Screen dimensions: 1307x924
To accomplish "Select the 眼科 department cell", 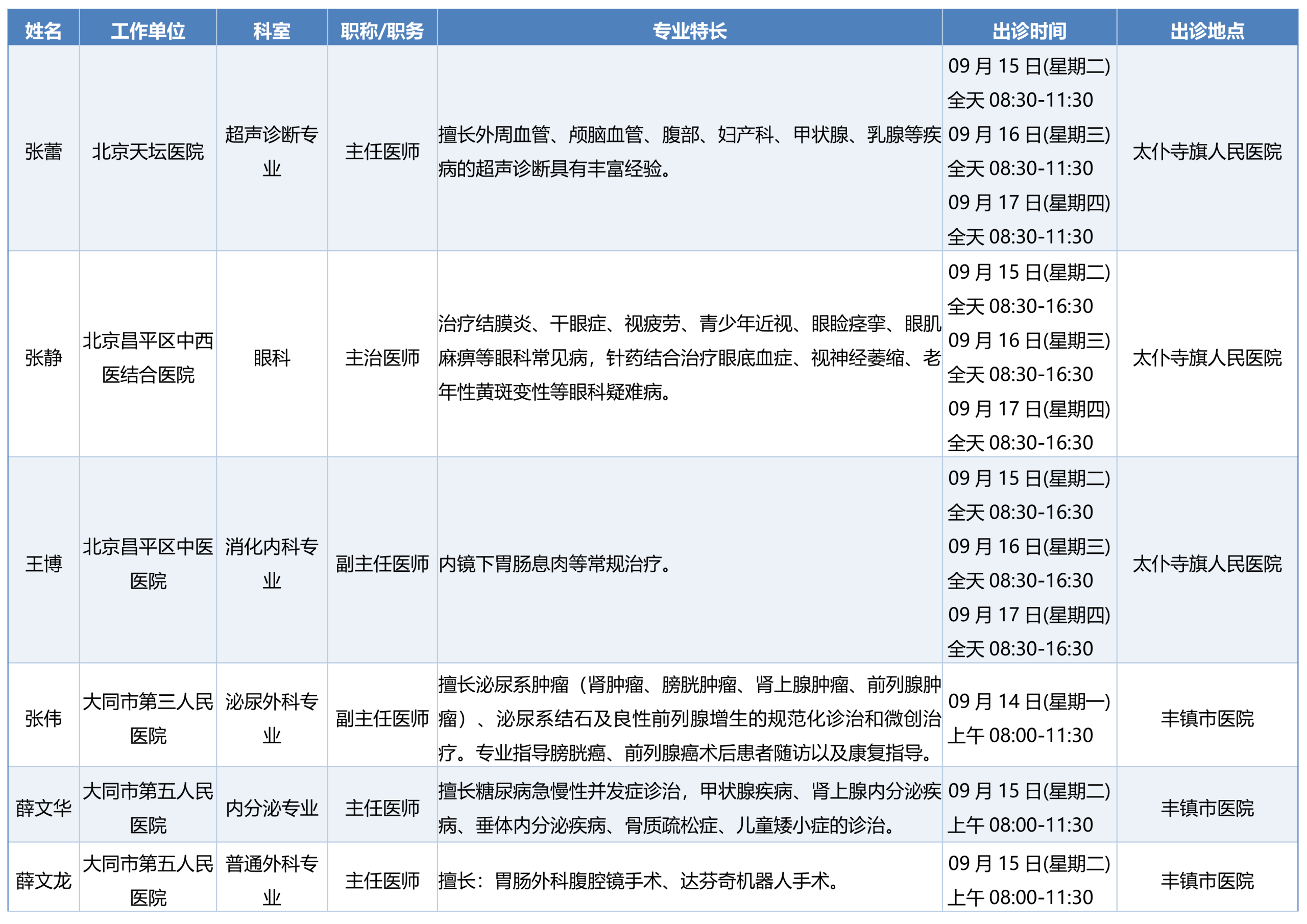I will pos(272,357).
